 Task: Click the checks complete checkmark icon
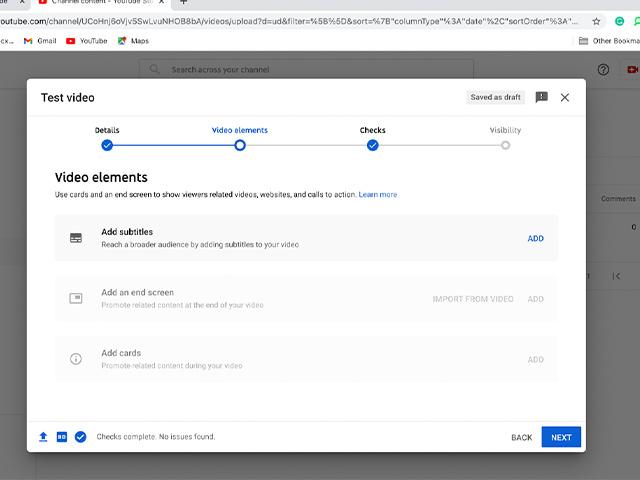[x=80, y=437]
